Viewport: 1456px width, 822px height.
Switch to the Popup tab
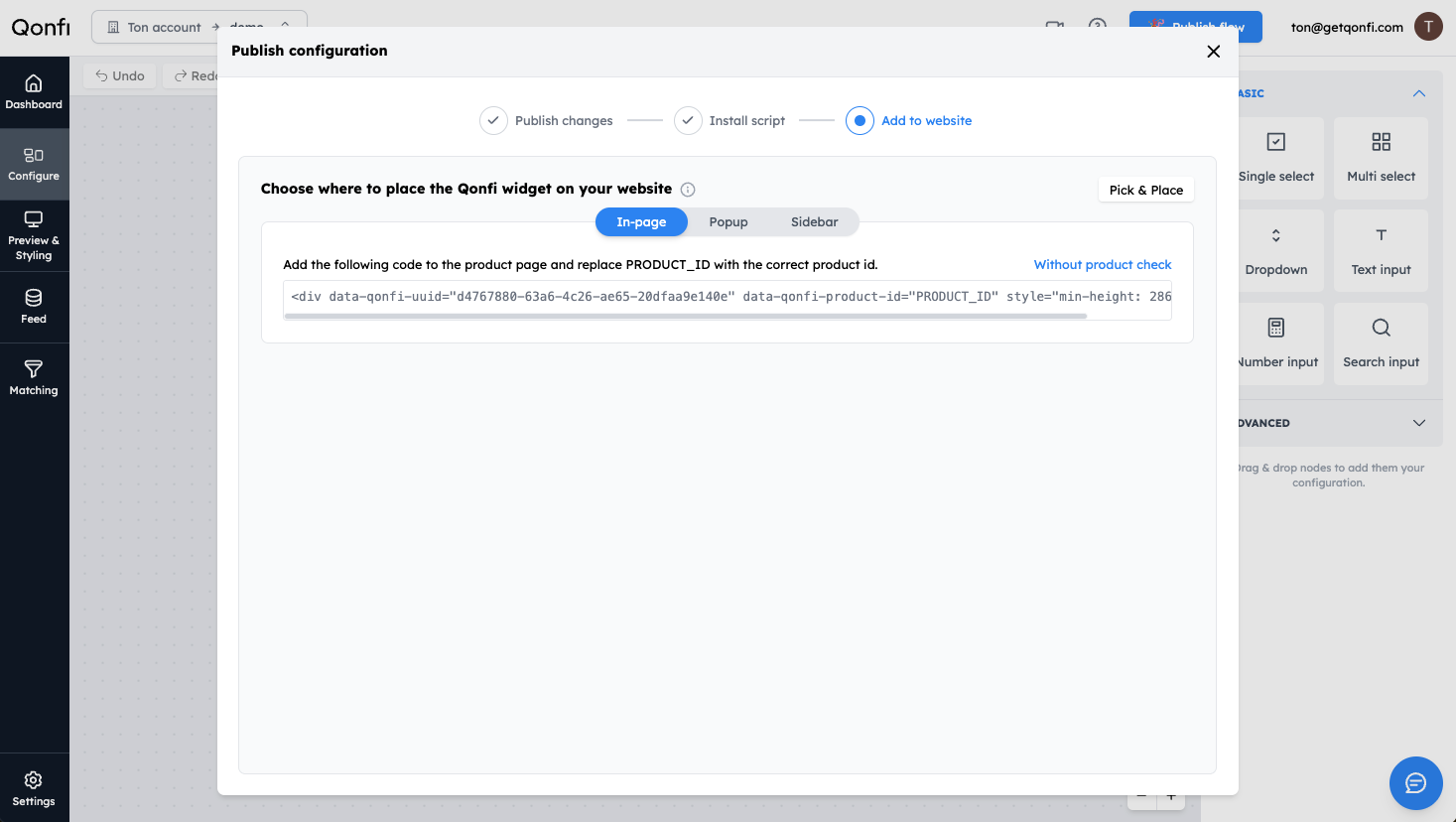728,222
